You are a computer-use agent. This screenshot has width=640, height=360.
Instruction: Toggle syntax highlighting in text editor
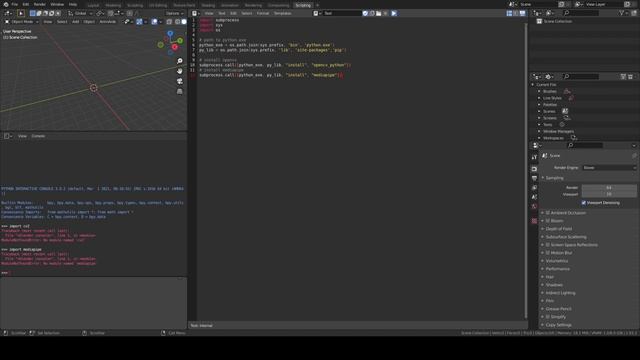(x=522, y=13)
